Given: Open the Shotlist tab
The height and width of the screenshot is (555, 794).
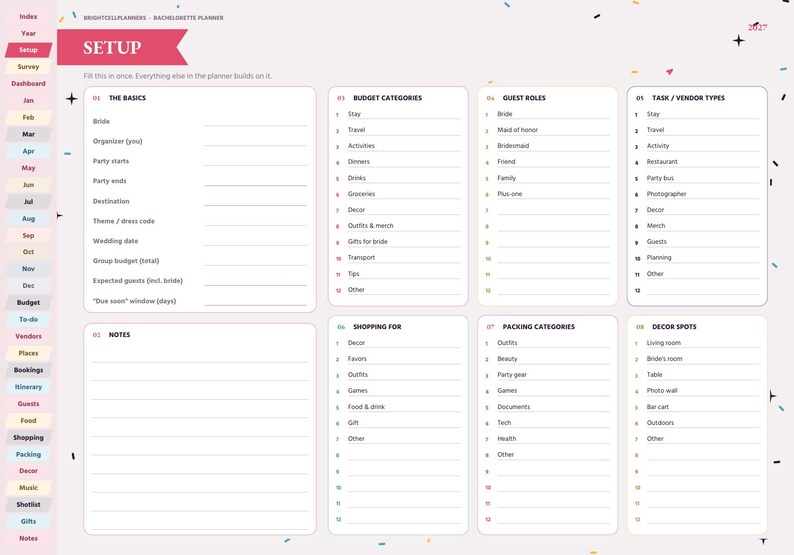Looking at the screenshot, I should 28,504.
